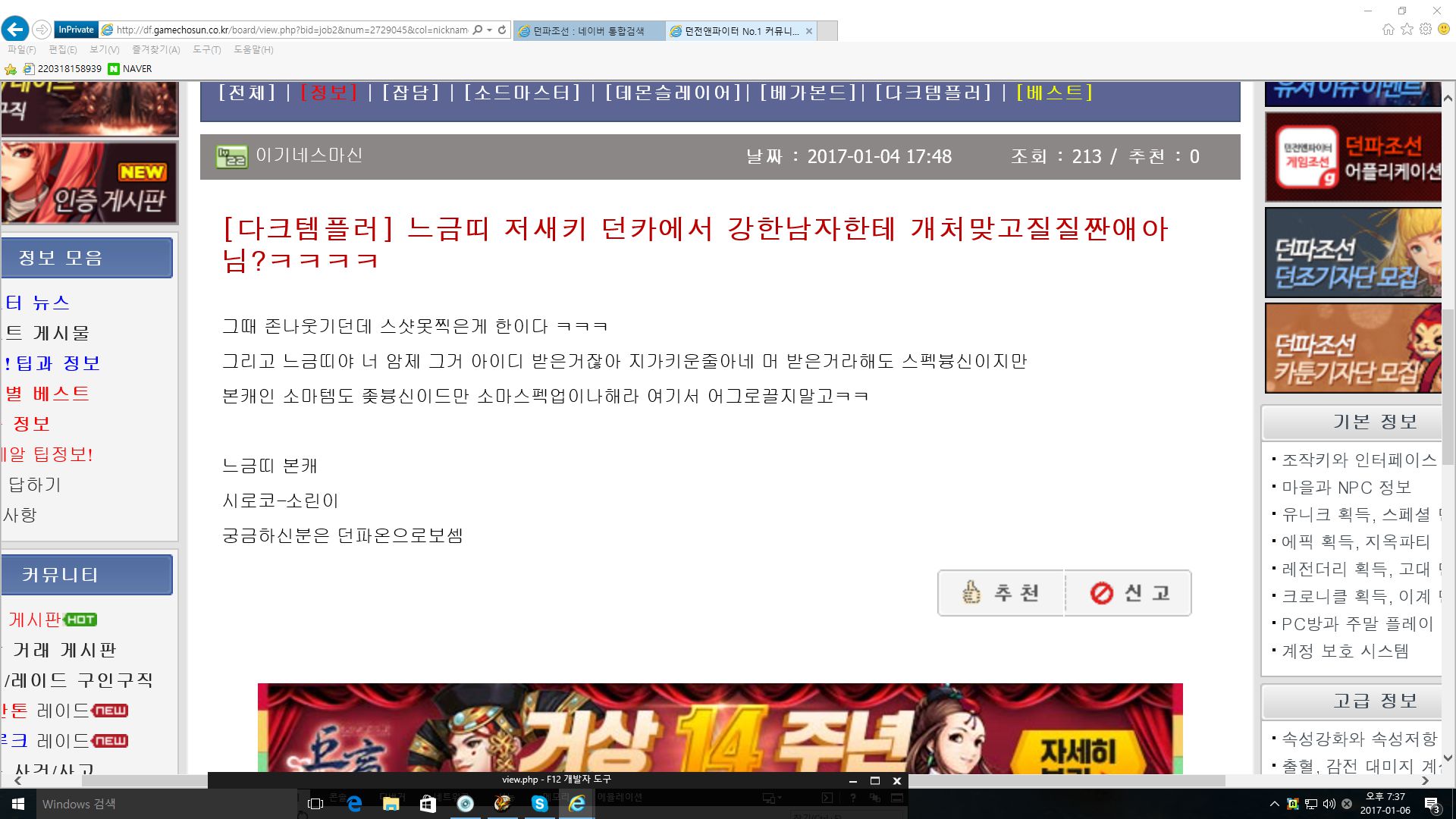Go back with the browser back arrow
Viewport: 1456px width, 819px height.
click(15, 30)
